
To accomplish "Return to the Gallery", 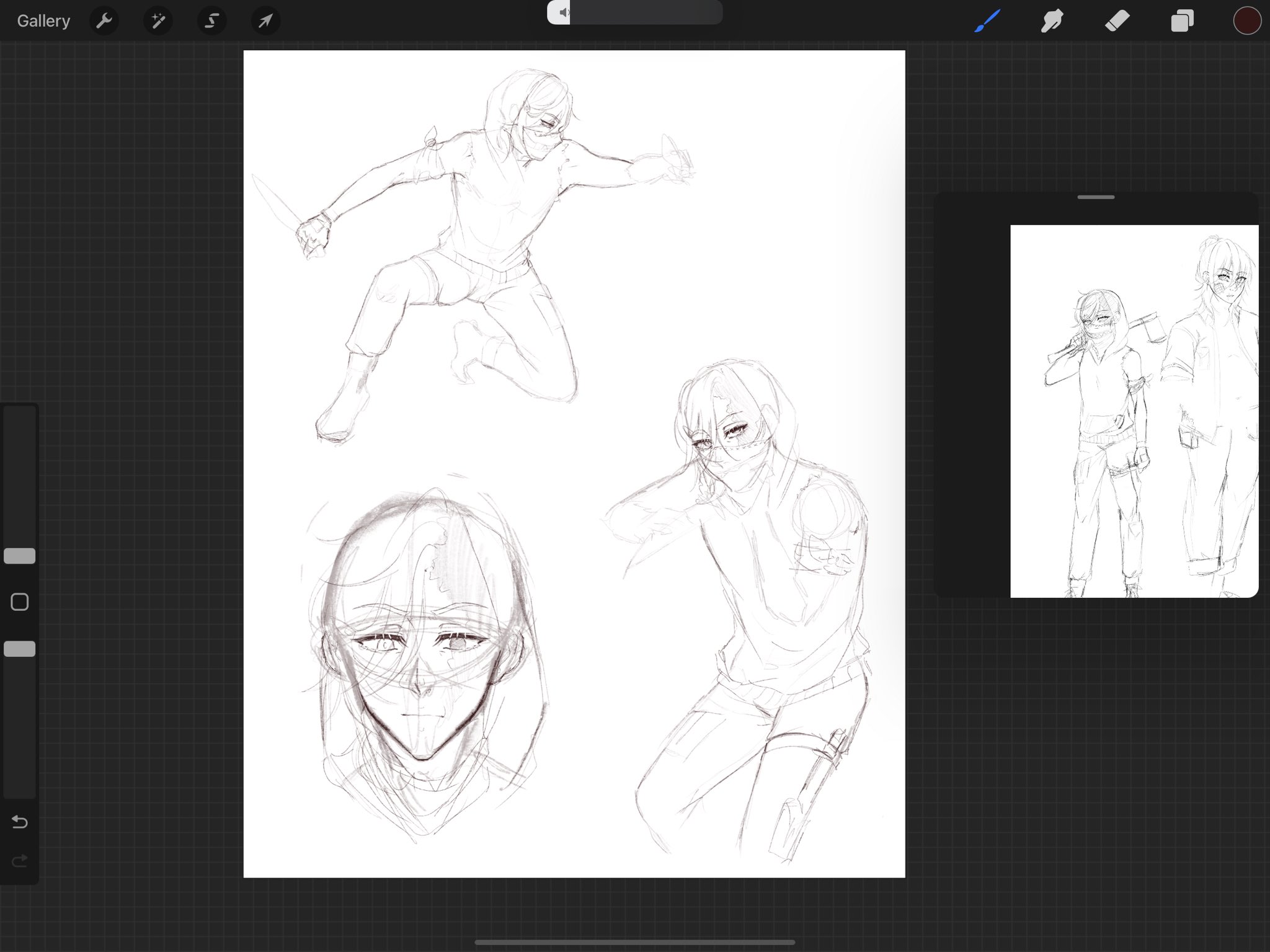I will 43,21.
